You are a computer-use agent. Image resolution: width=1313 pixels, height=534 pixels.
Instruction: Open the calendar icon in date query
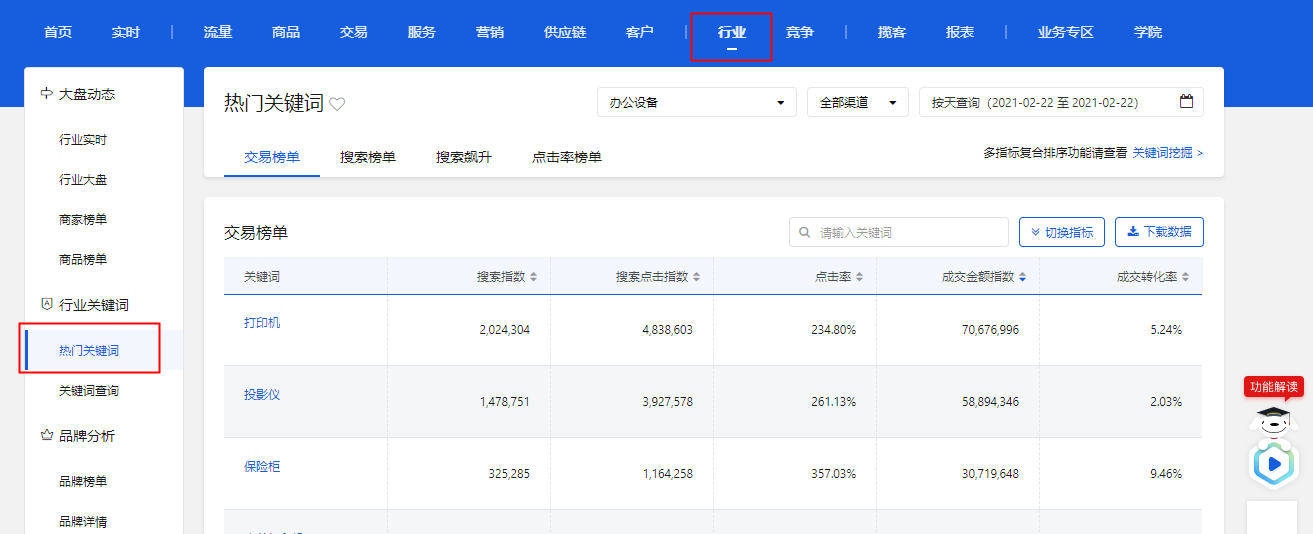pos(1187,101)
